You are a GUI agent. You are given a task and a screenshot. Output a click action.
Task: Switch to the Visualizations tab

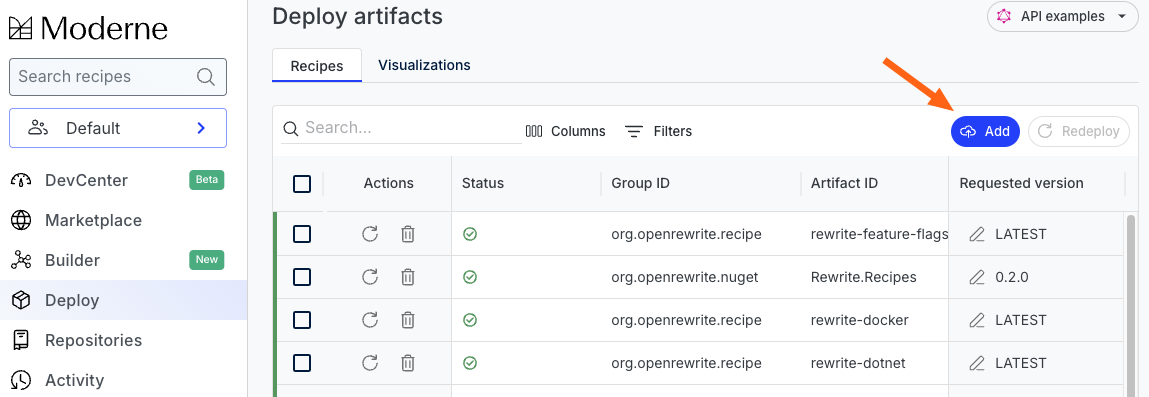tap(424, 65)
